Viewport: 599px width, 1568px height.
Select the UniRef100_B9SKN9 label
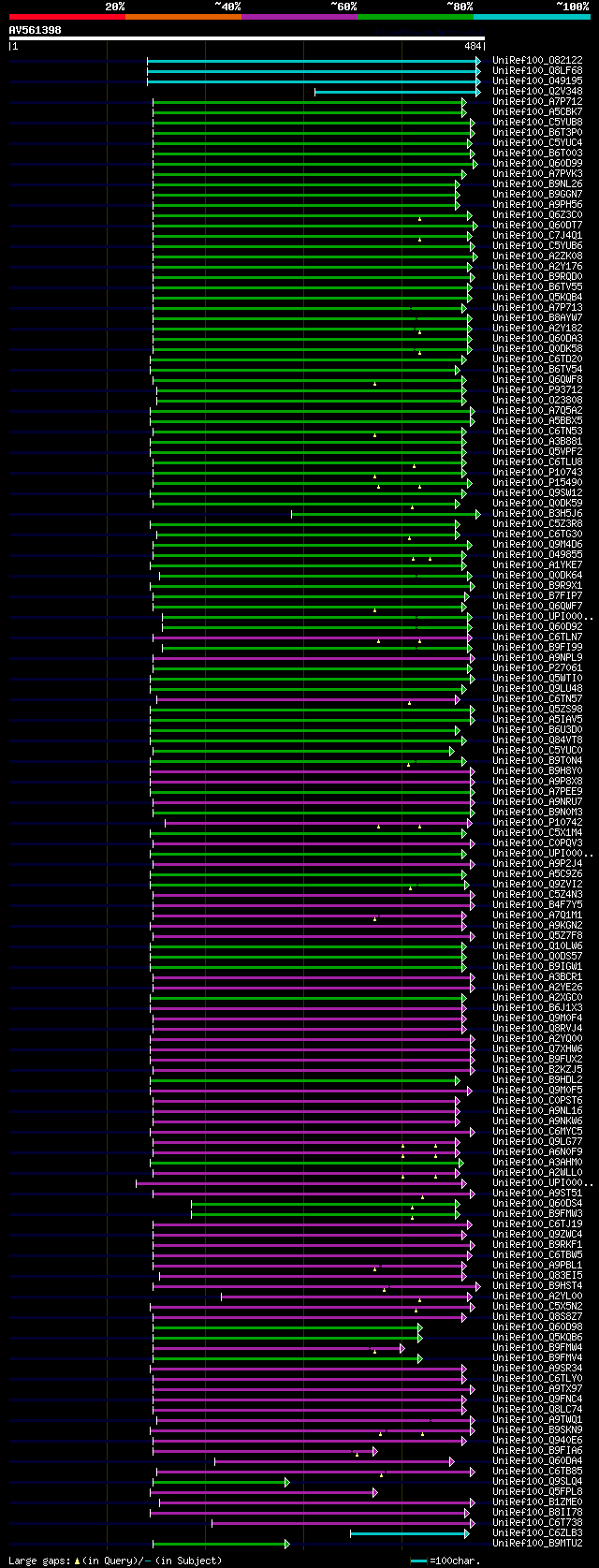(537, 1429)
